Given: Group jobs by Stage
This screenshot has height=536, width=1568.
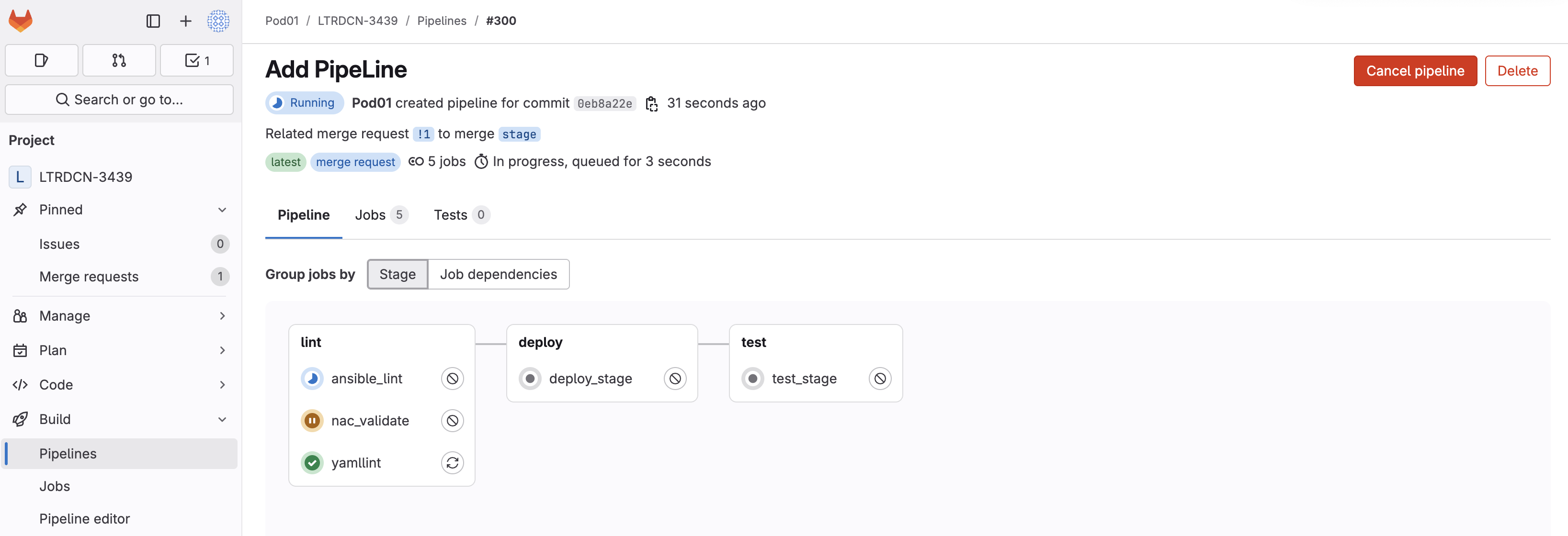Looking at the screenshot, I should click(398, 274).
